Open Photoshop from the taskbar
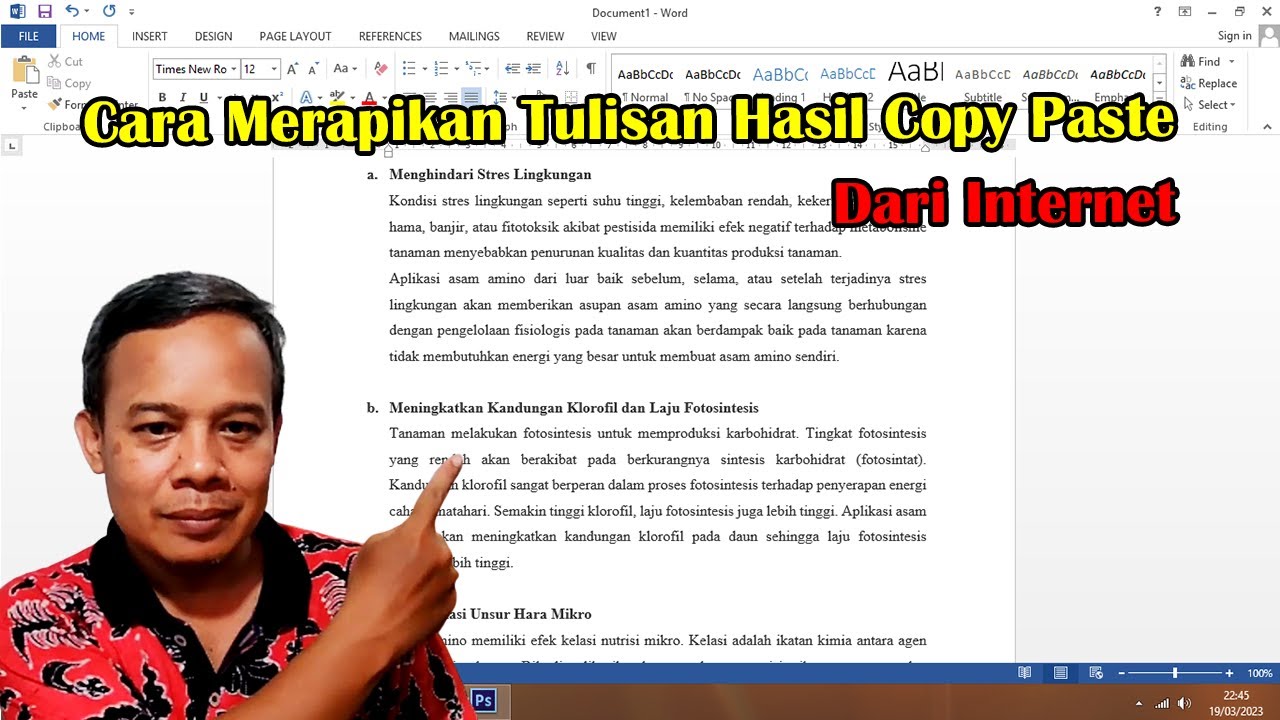This screenshot has width=1280, height=720. 483,700
